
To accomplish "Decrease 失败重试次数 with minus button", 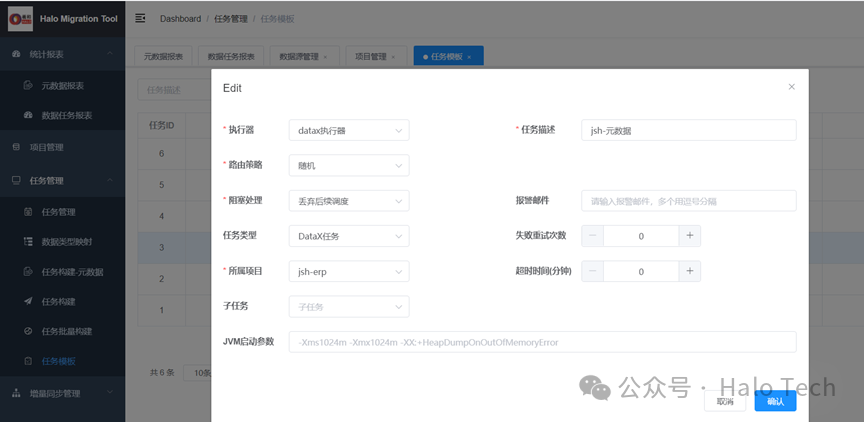I will 592,236.
